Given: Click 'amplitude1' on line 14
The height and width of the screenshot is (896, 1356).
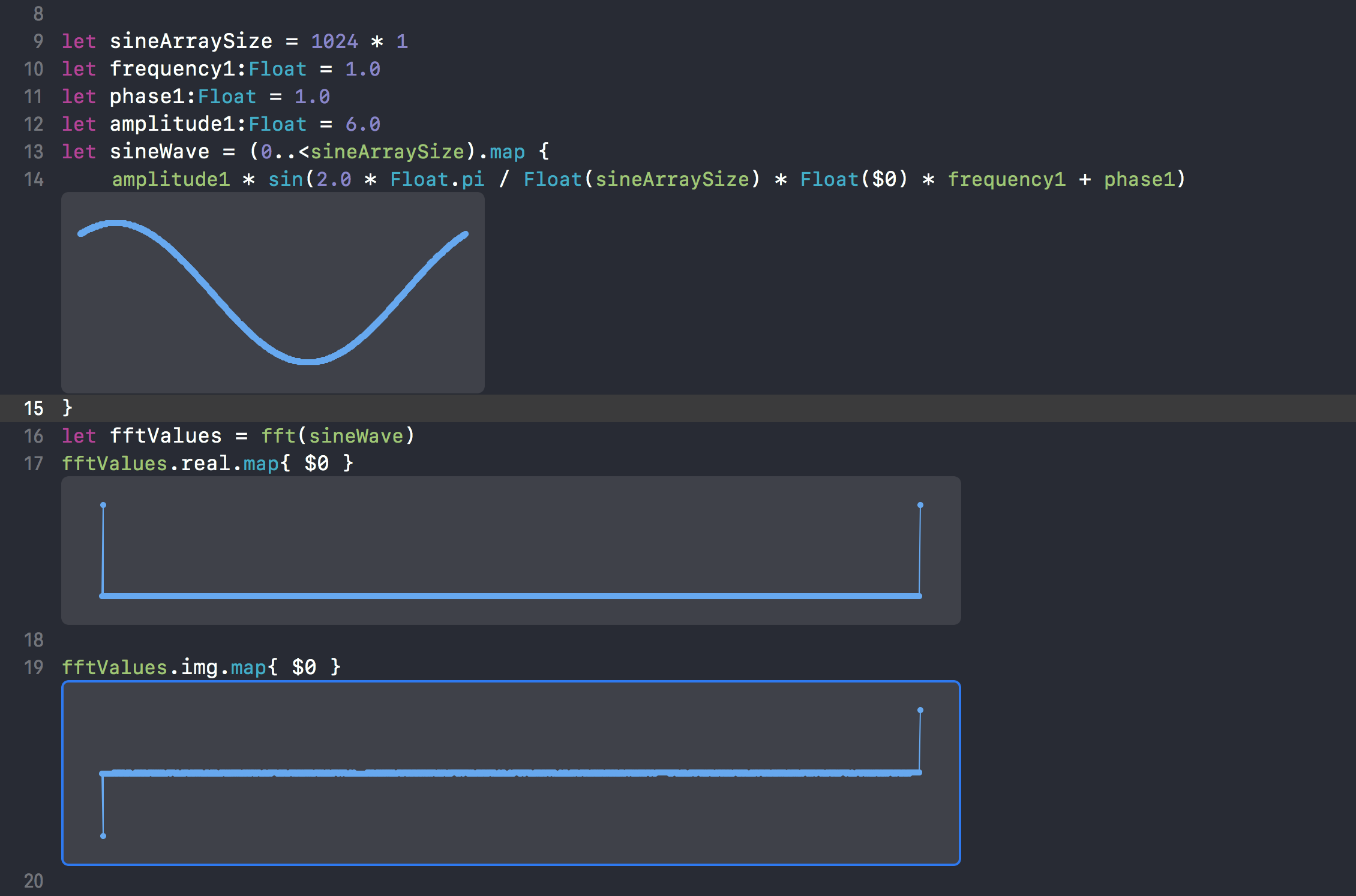Looking at the screenshot, I should [x=171, y=179].
